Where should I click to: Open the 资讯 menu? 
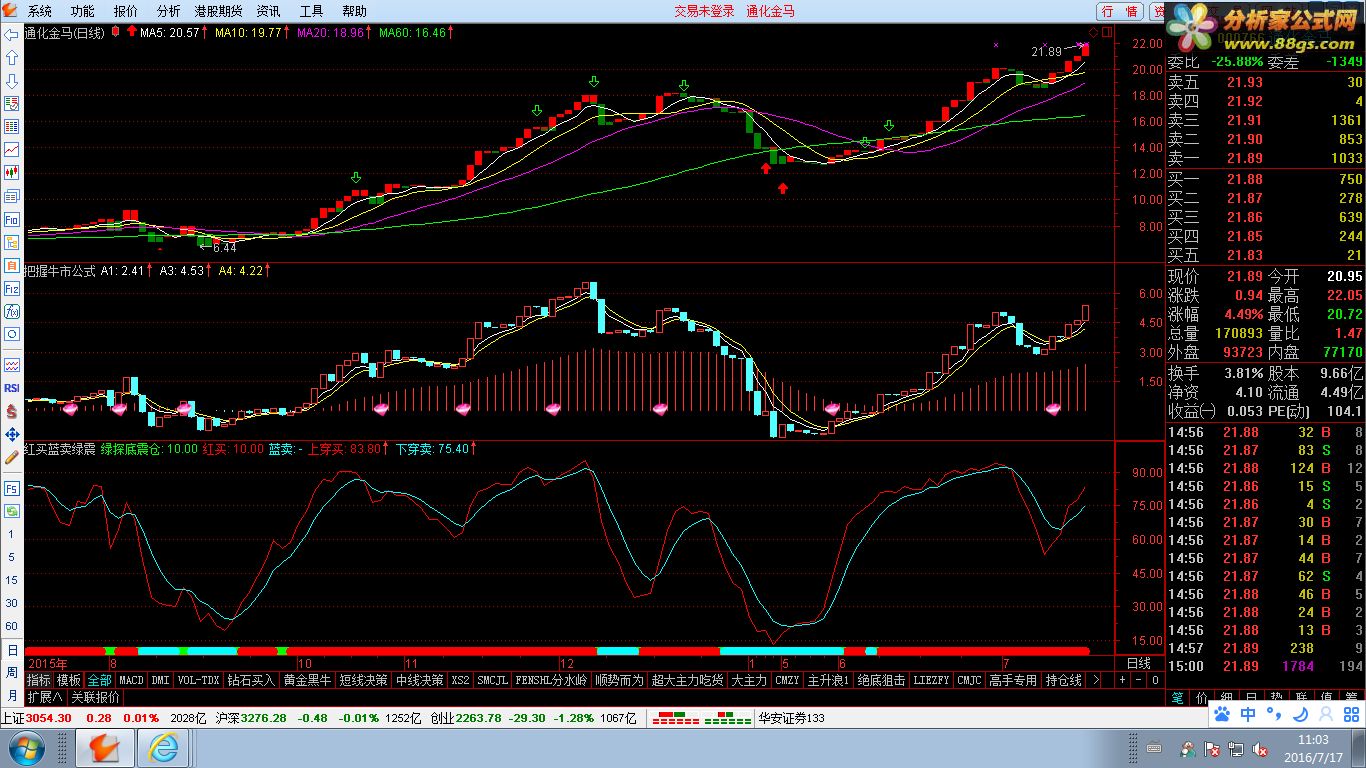pyautogui.click(x=268, y=11)
